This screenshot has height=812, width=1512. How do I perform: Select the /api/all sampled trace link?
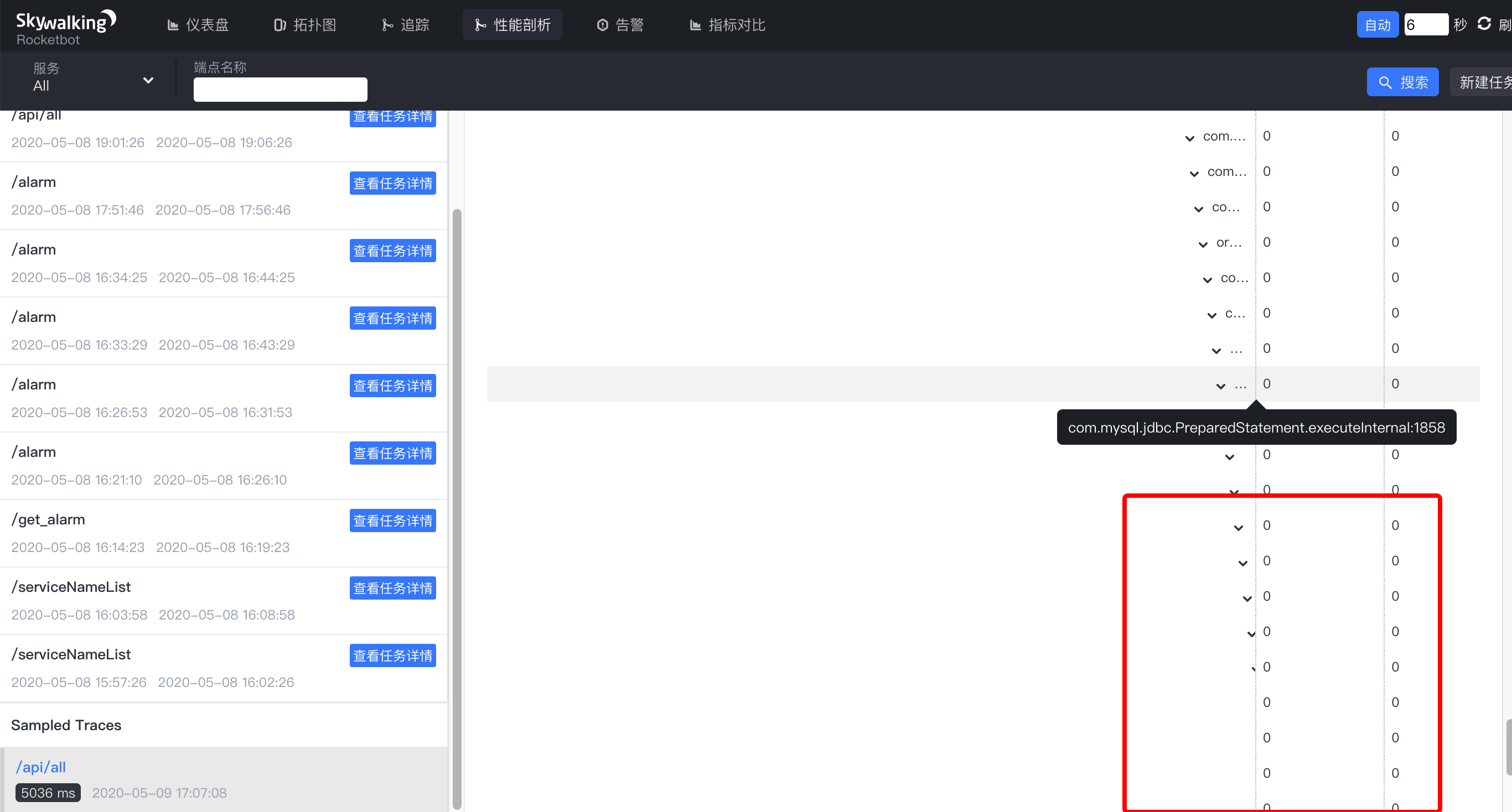pyautogui.click(x=40, y=767)
